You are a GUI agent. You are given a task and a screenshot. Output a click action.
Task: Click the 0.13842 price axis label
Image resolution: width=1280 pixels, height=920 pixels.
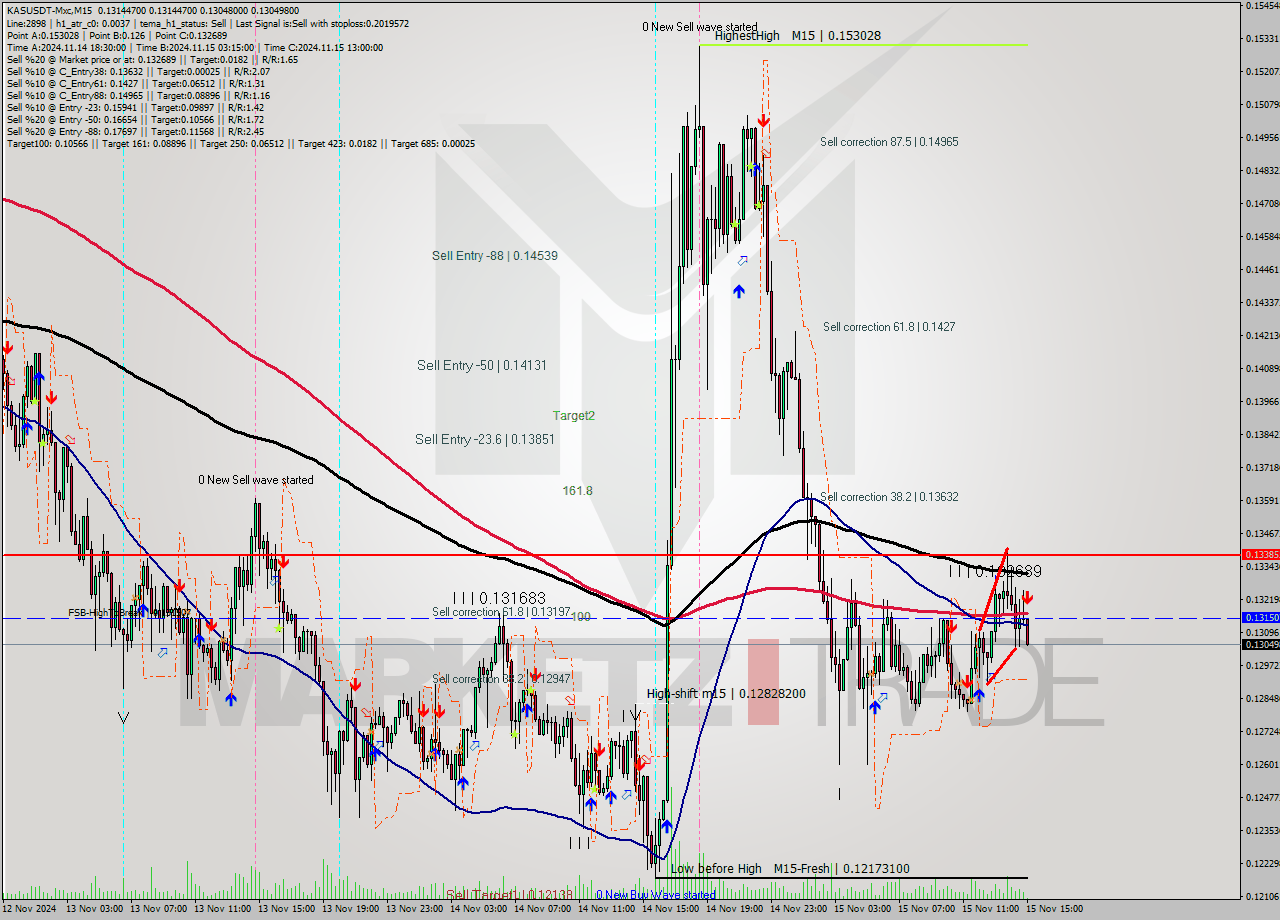(1262, 435)
